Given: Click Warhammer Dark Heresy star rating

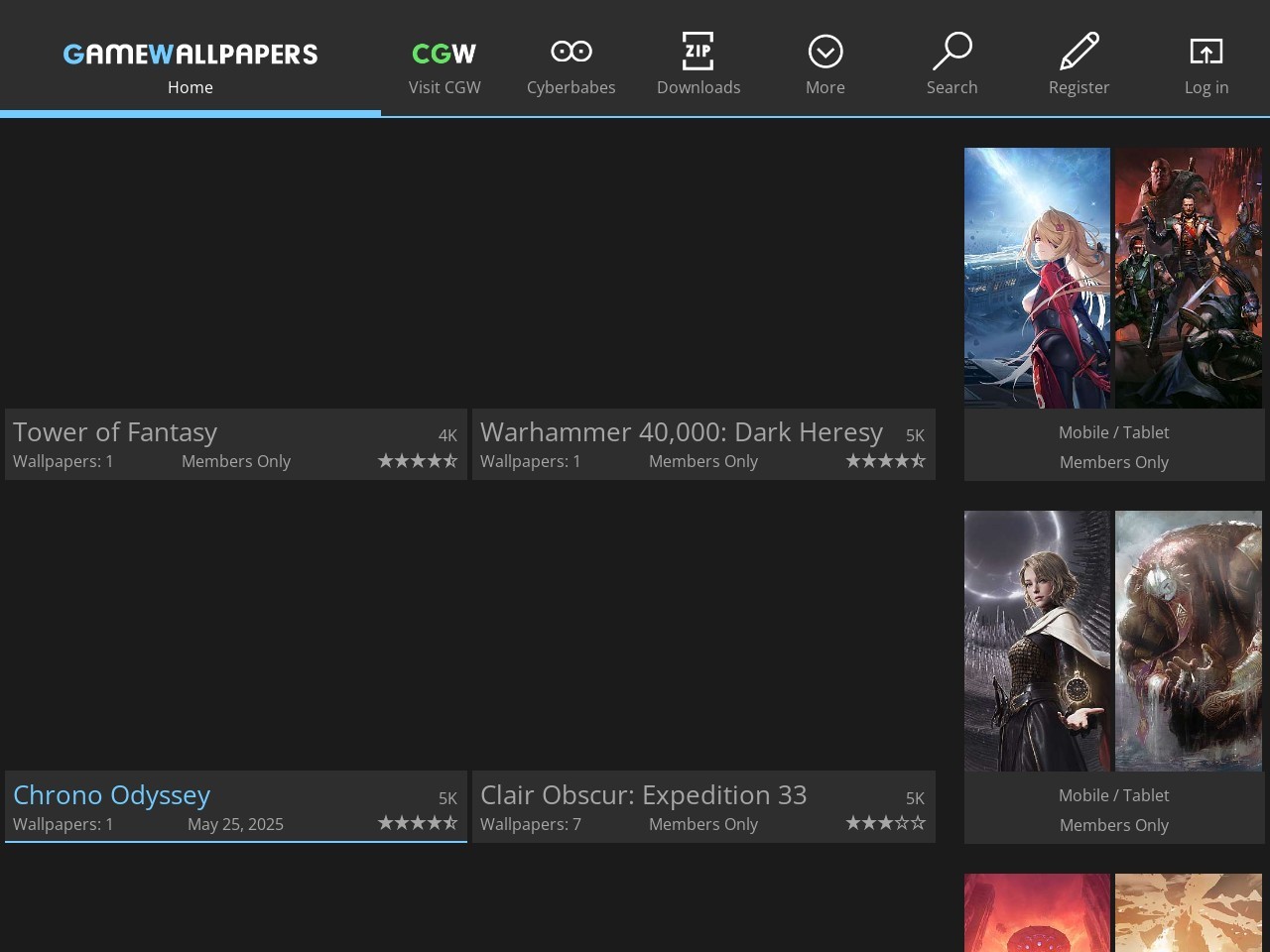Looking at the screenshot, I should pos(885,461).
